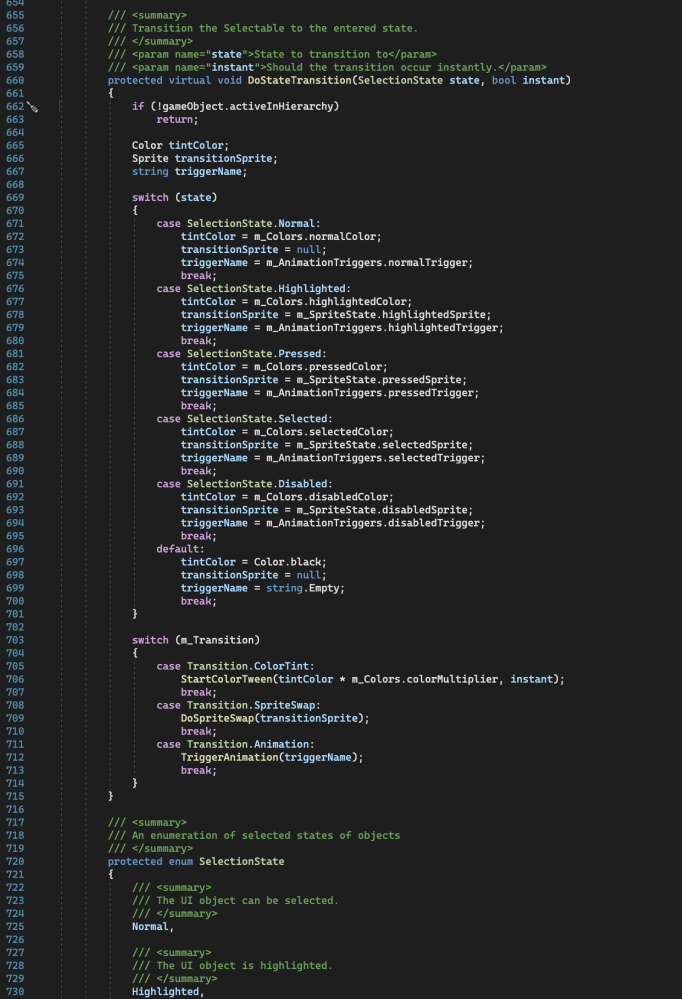Viewport: 682px width, 999px height.
Task: Click comment "The UI object can be selected."
Action: tap(247, 901)
